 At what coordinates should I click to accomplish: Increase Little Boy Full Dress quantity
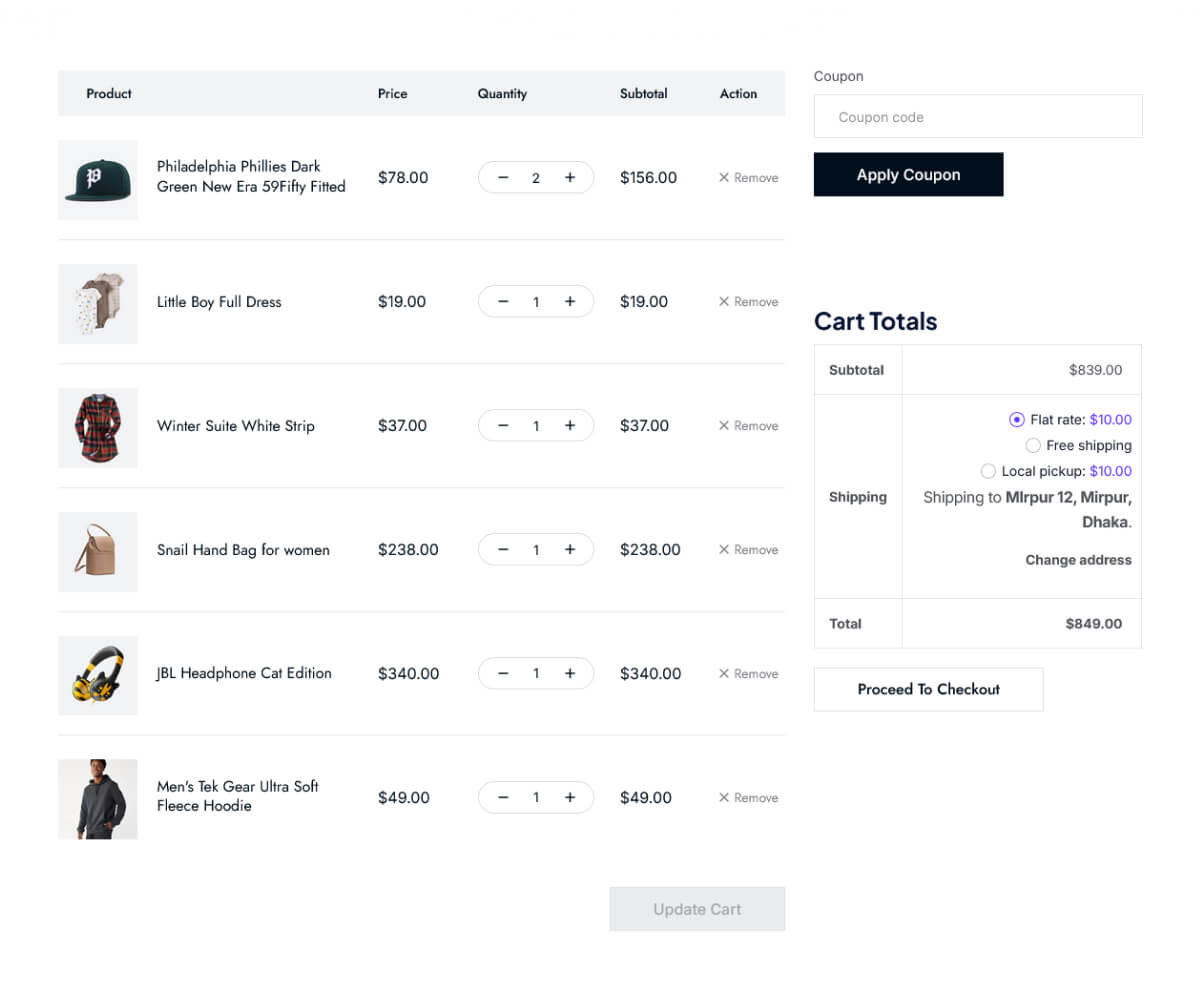(570, 302)
